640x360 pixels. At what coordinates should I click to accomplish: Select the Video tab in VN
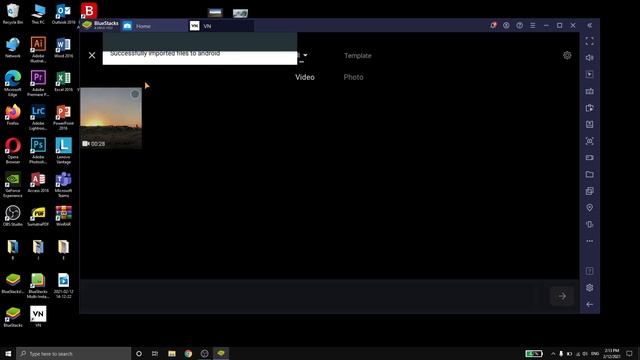(x=305, y=77)
